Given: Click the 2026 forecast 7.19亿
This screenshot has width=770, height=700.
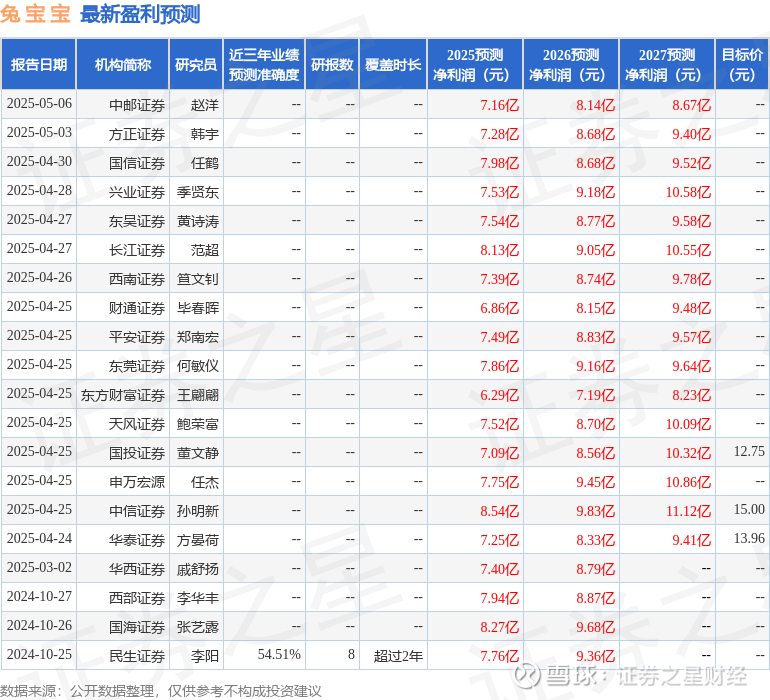Looking at the screenshot, I should click(x=595, y=395).
